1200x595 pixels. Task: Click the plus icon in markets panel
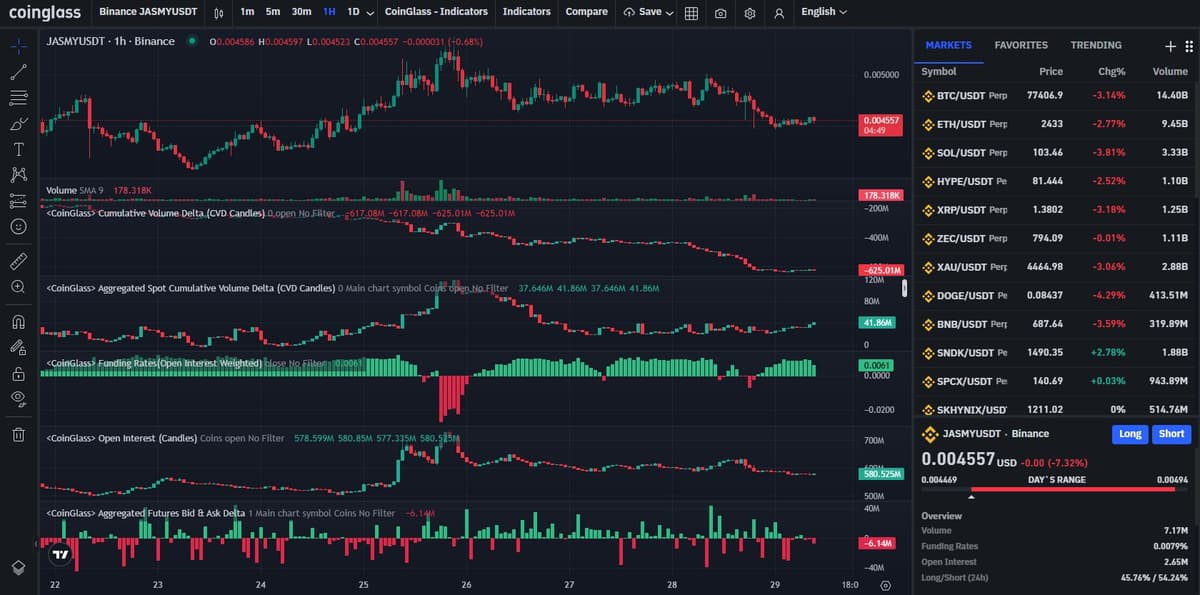click(x=1170, y=46)
